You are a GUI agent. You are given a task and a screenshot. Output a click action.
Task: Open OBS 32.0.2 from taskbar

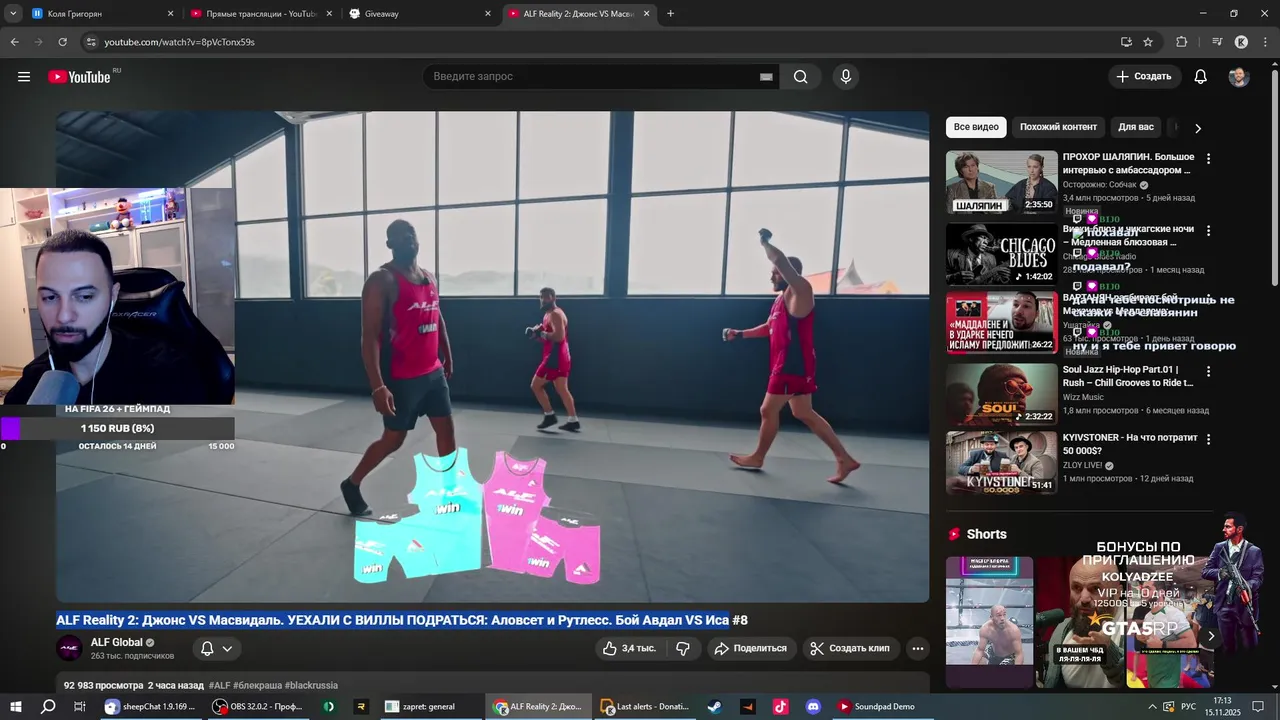[257, 706]
